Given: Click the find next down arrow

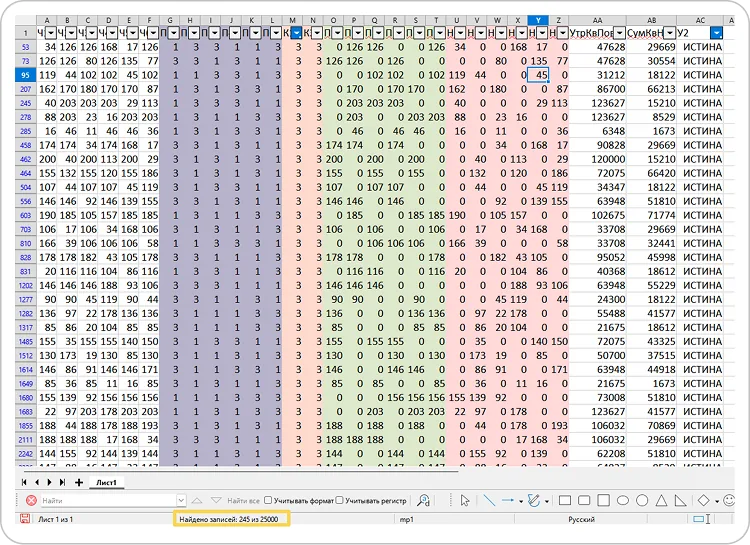Looking at the screenshot, I should point(216,501).
